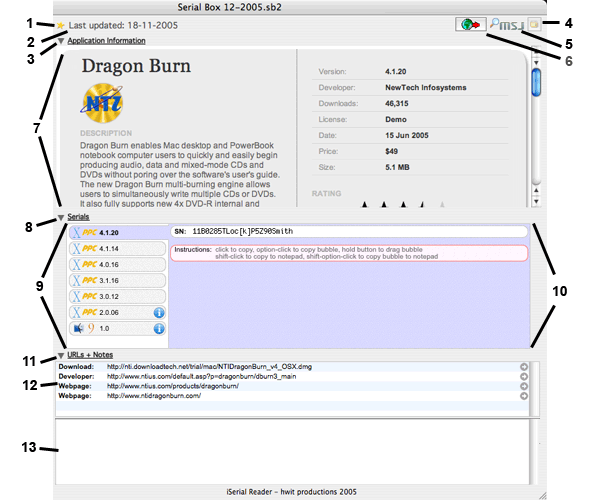The height and width of the screenshot is (500, 600).
Task: Click the info icon on version 1.0
Action: tap(159, 329)
